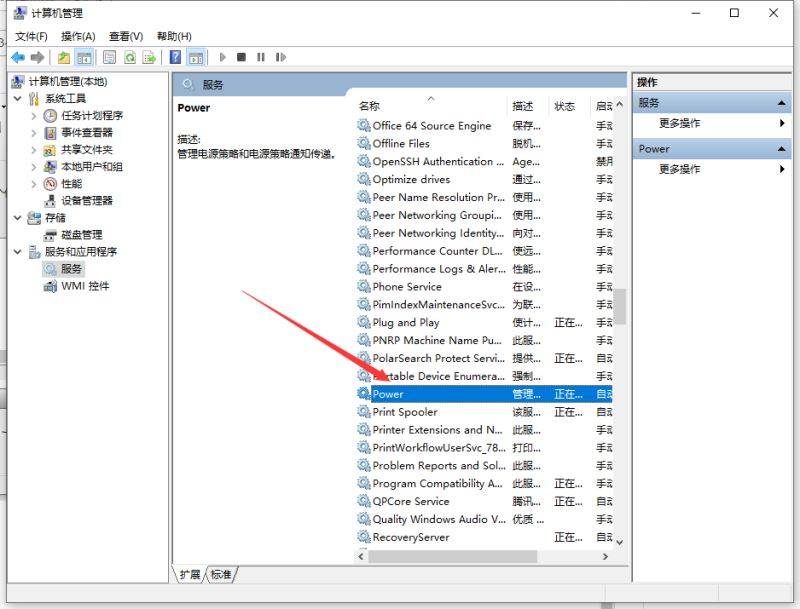Open 更多操作 under 服务 actions
Screen dimensions: 800x609
[x=680, y=123]
